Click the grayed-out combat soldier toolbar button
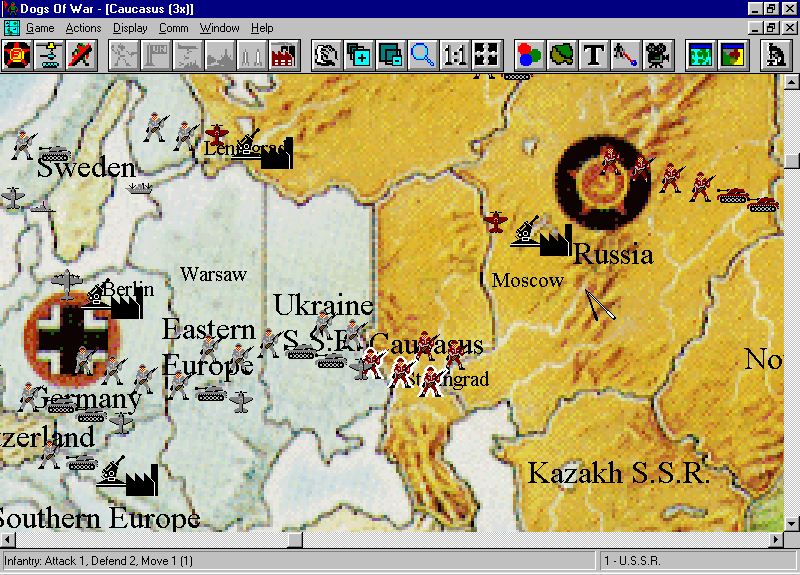 tap(124, 55)
